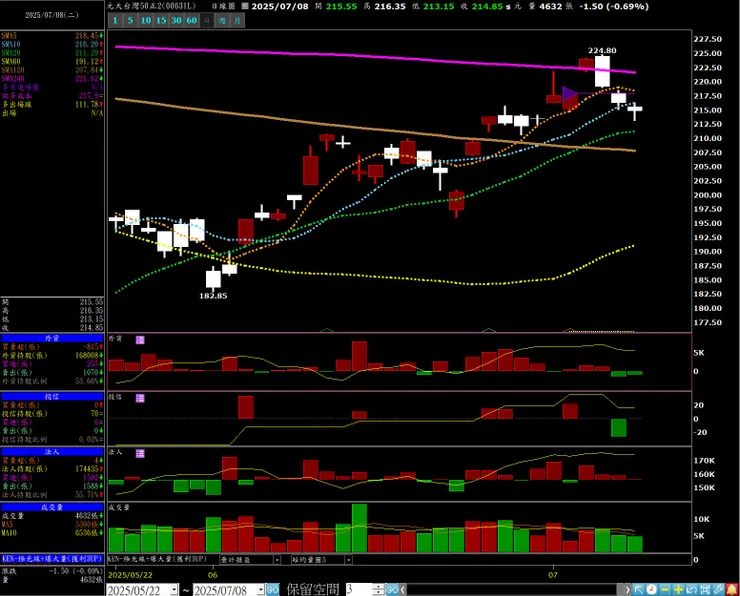The height and width of the screenshot is (596, 740).
Task: Click the 保留空間 numeric field showing 3
Action: point(359,589)
